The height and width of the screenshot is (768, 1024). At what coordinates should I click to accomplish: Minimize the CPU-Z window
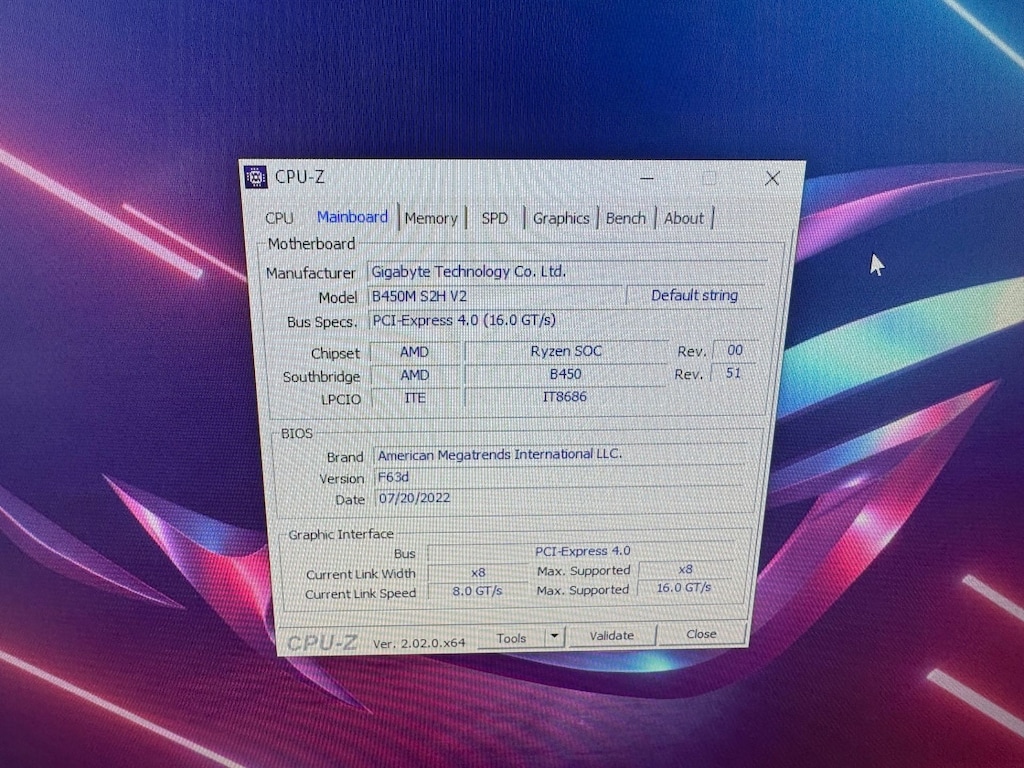point(647,178)
